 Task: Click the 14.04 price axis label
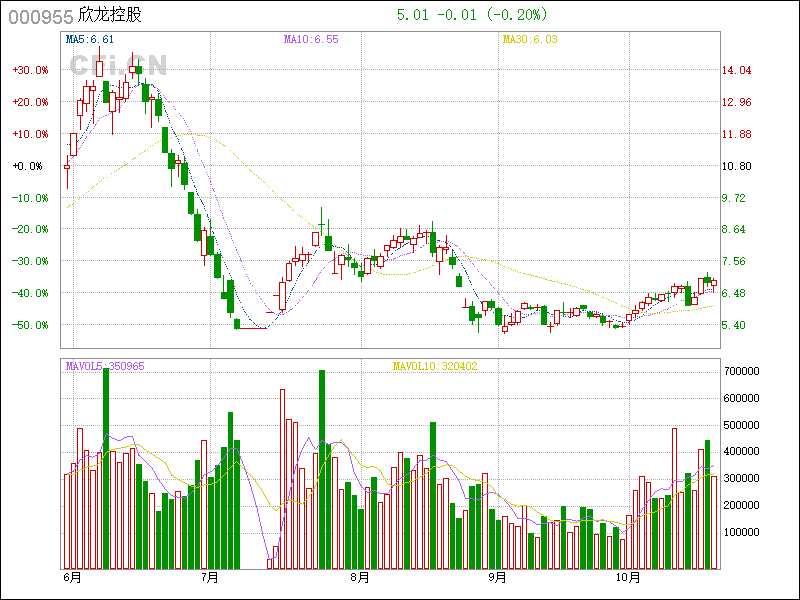coord(736,70)
